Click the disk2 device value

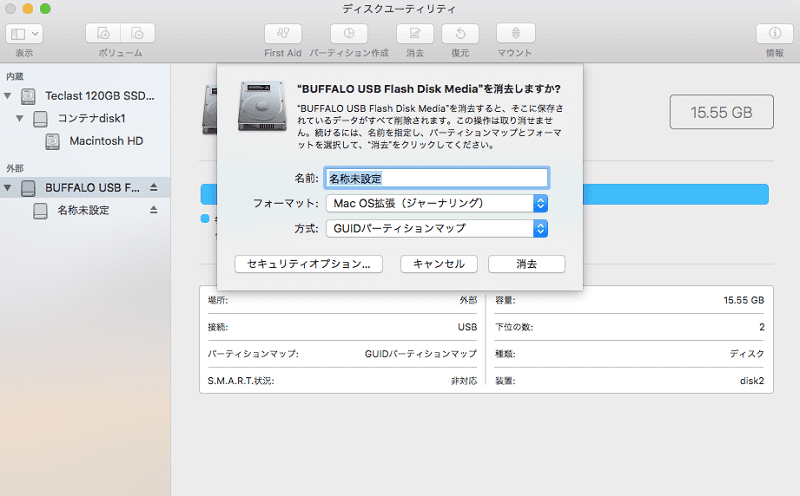(752, 381)
